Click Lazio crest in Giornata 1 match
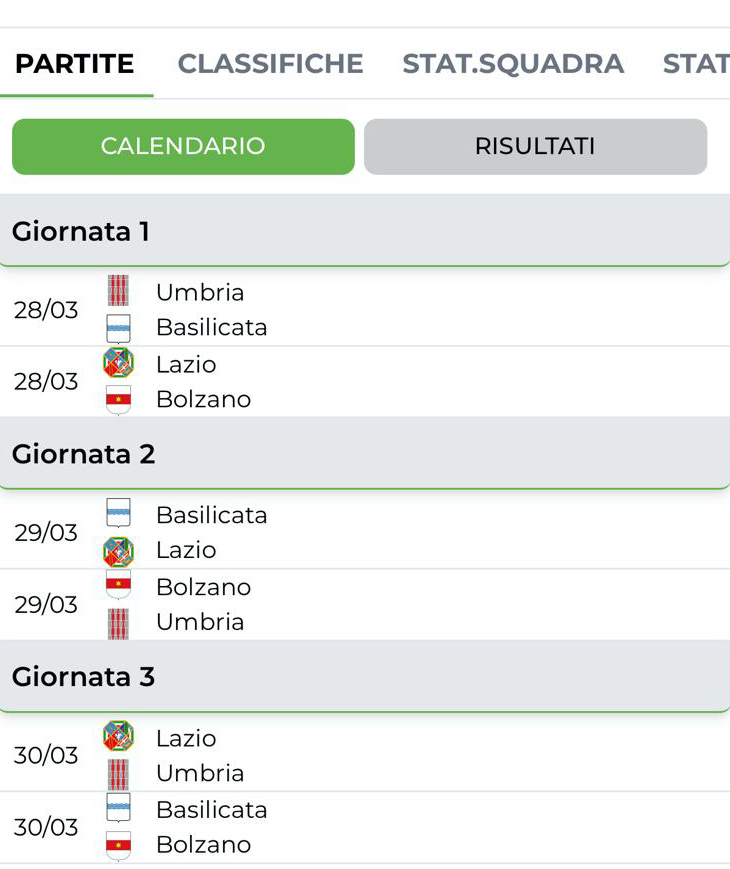 point(118,363)
